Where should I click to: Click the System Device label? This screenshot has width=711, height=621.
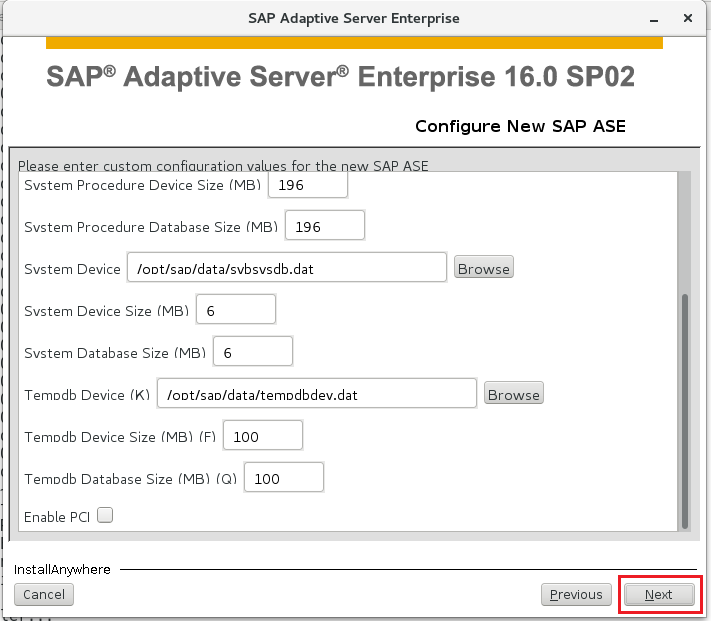[73, 269]
